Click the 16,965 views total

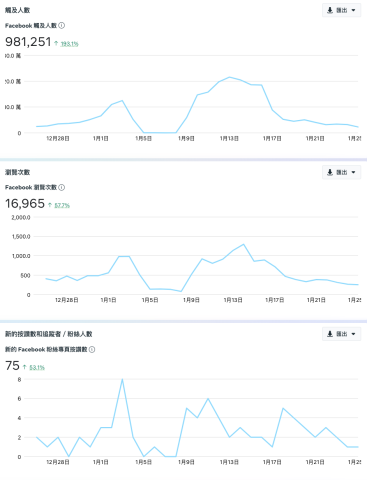[x=25, y=203]
